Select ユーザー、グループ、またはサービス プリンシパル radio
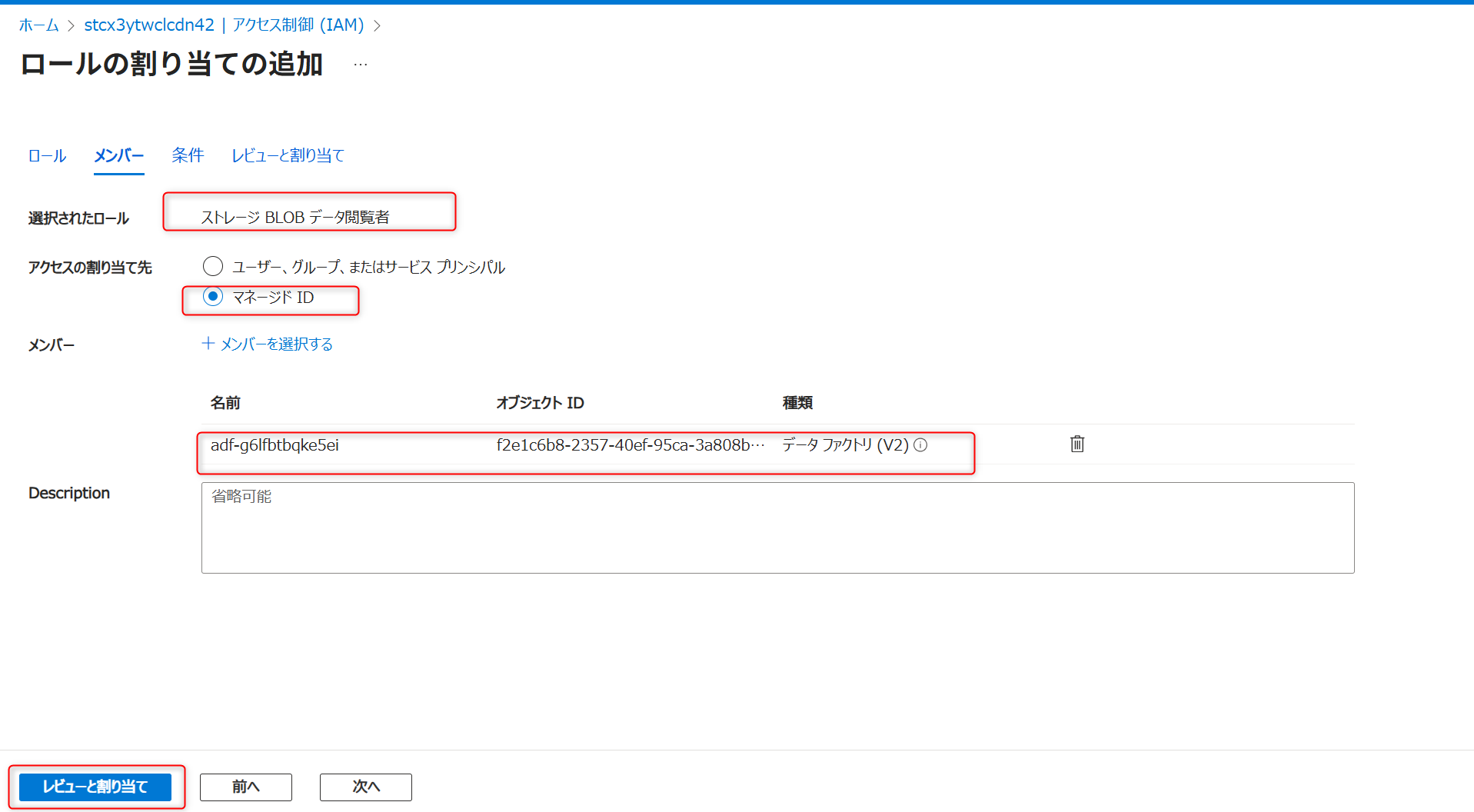 213,266
